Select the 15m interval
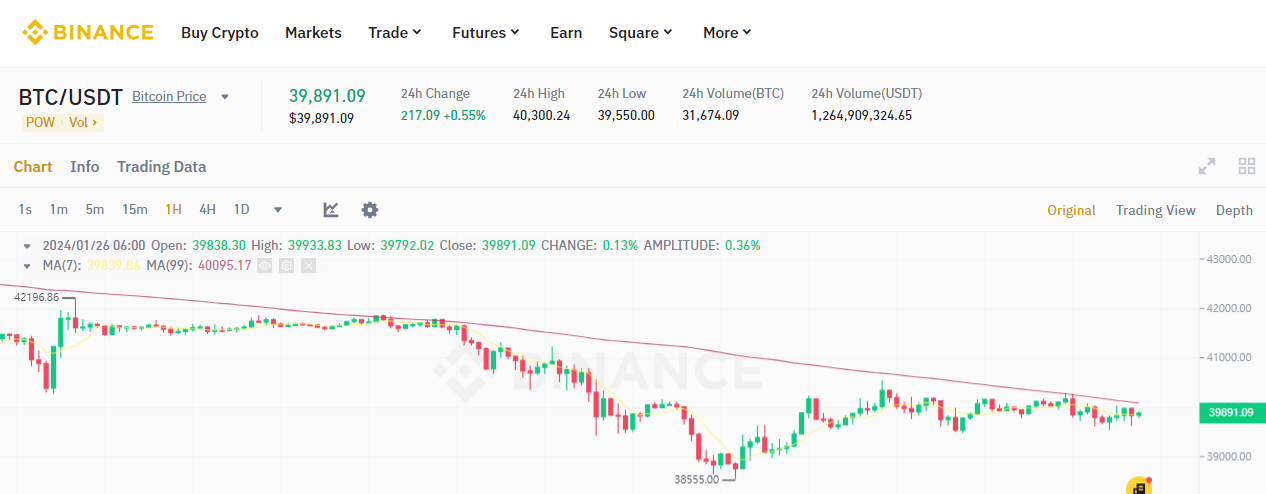The width and height of the screenshot is (1266, 494). (135, 210)
